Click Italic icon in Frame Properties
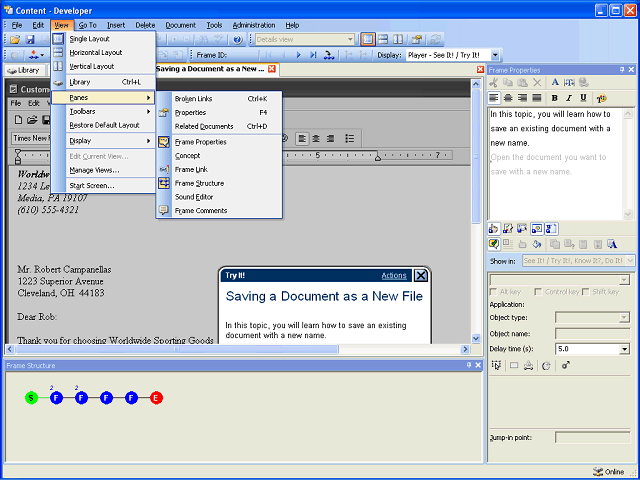 pyautogui.click(x=569, y=98)
